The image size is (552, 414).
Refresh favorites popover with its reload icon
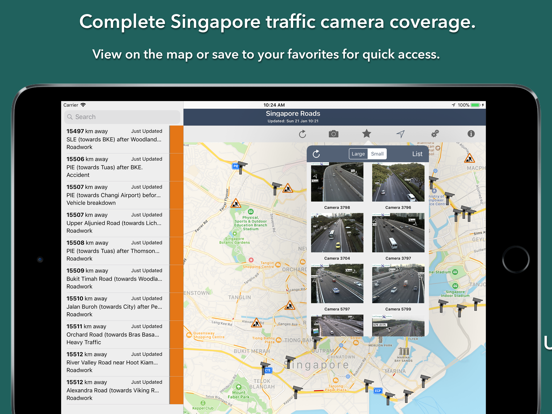point(316,154)
